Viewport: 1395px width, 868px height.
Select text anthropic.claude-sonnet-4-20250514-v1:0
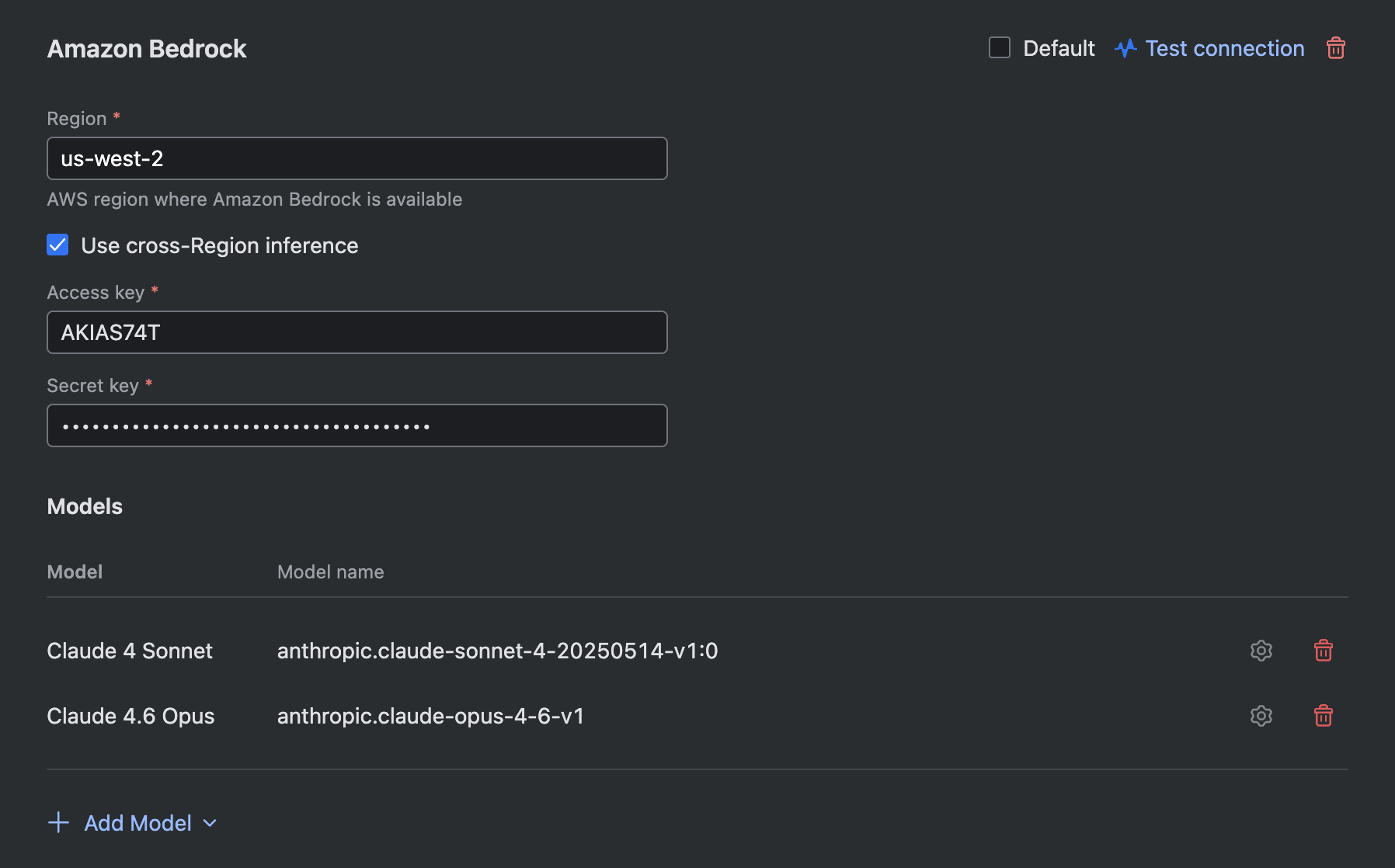click(x=497, y=651)
